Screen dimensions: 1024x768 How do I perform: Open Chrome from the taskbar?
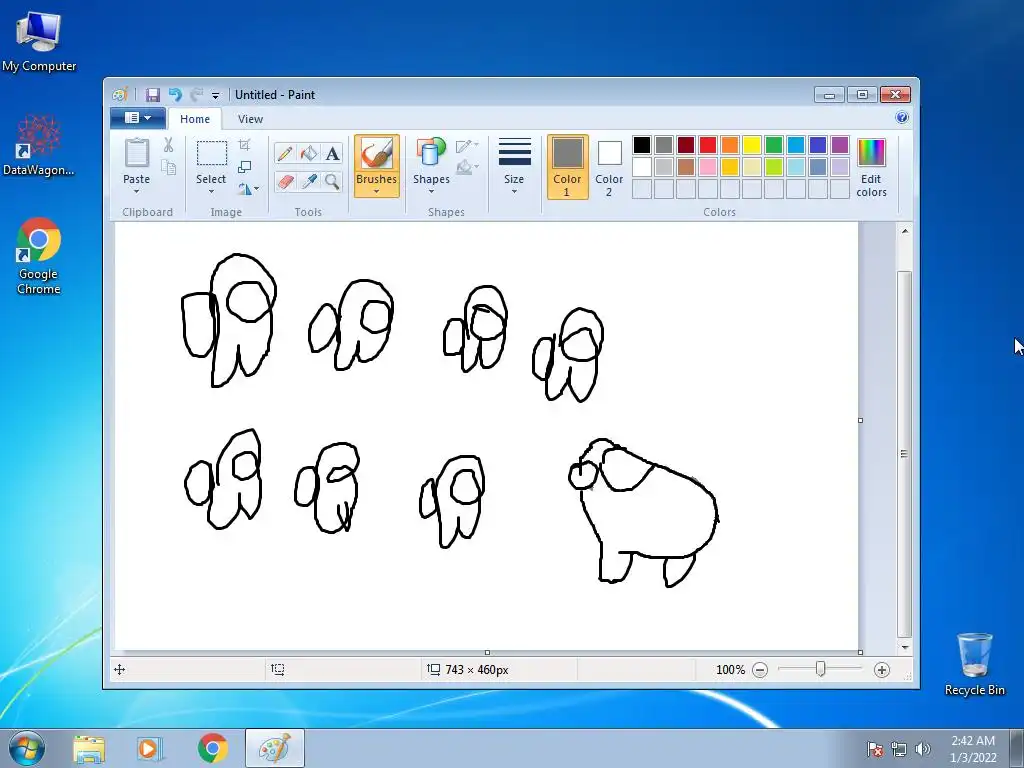point(212,748)
